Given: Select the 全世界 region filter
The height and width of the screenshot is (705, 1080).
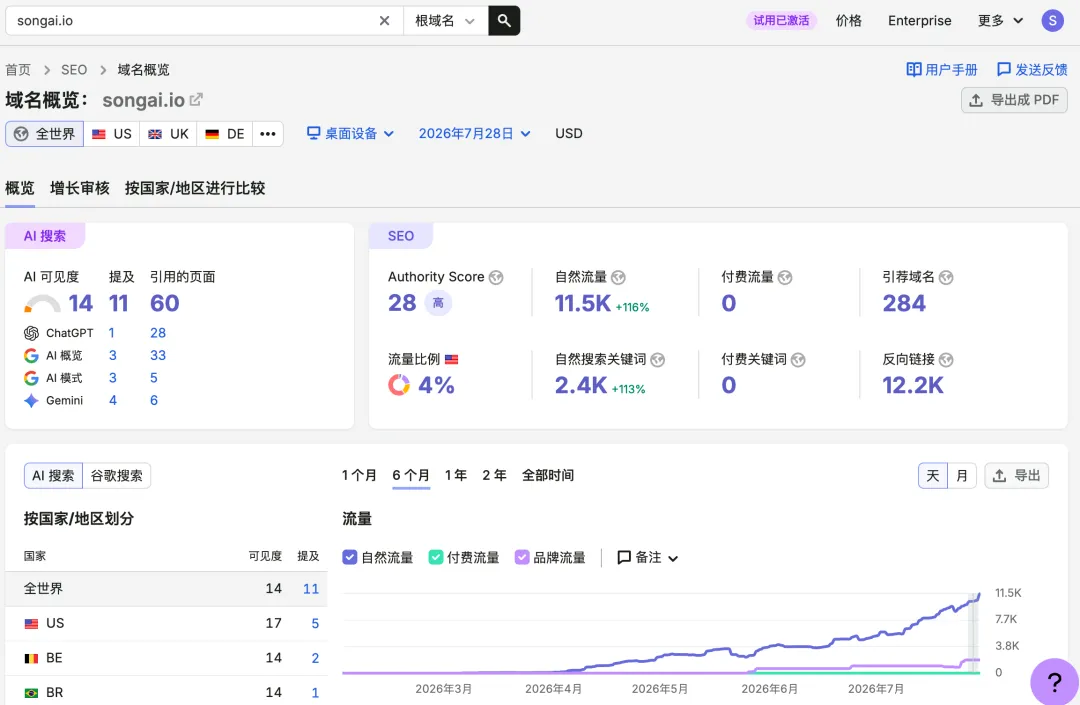Looking at the screenshot, I should (x=45, y=134).
